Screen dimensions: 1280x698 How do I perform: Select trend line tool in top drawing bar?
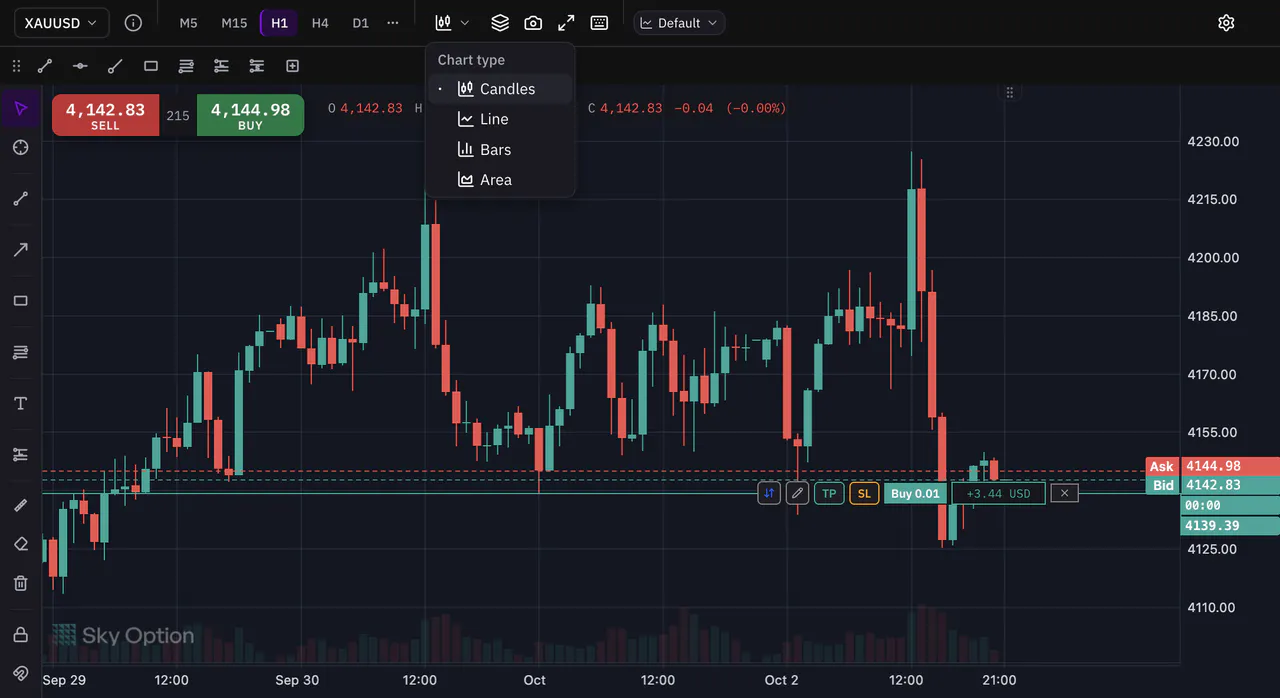click(45, 66)
